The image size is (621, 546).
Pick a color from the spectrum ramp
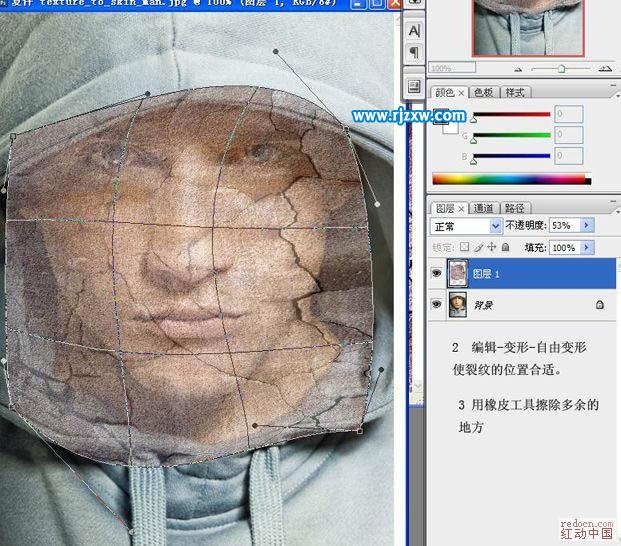tap(511, 179)
